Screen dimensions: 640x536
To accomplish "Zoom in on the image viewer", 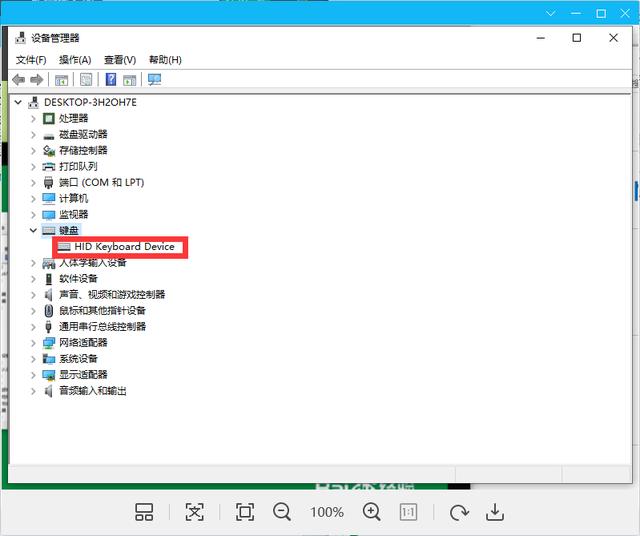I will coord(372,512).
